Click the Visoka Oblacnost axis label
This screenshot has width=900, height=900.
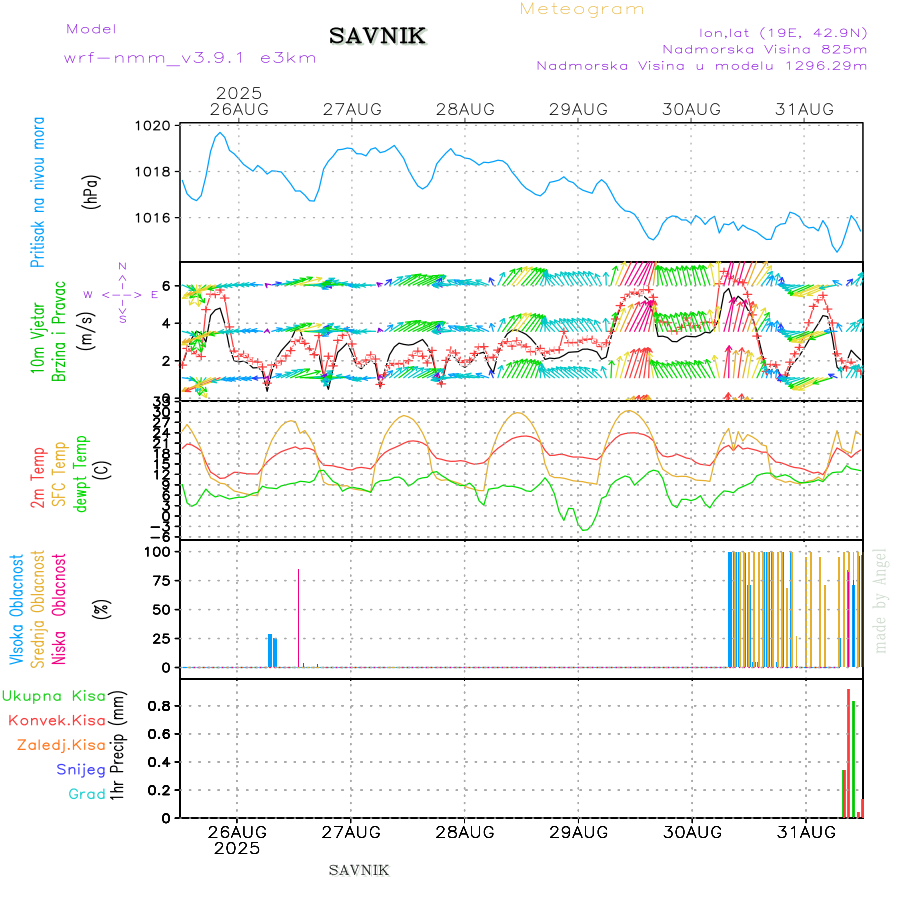click(18, 610)
